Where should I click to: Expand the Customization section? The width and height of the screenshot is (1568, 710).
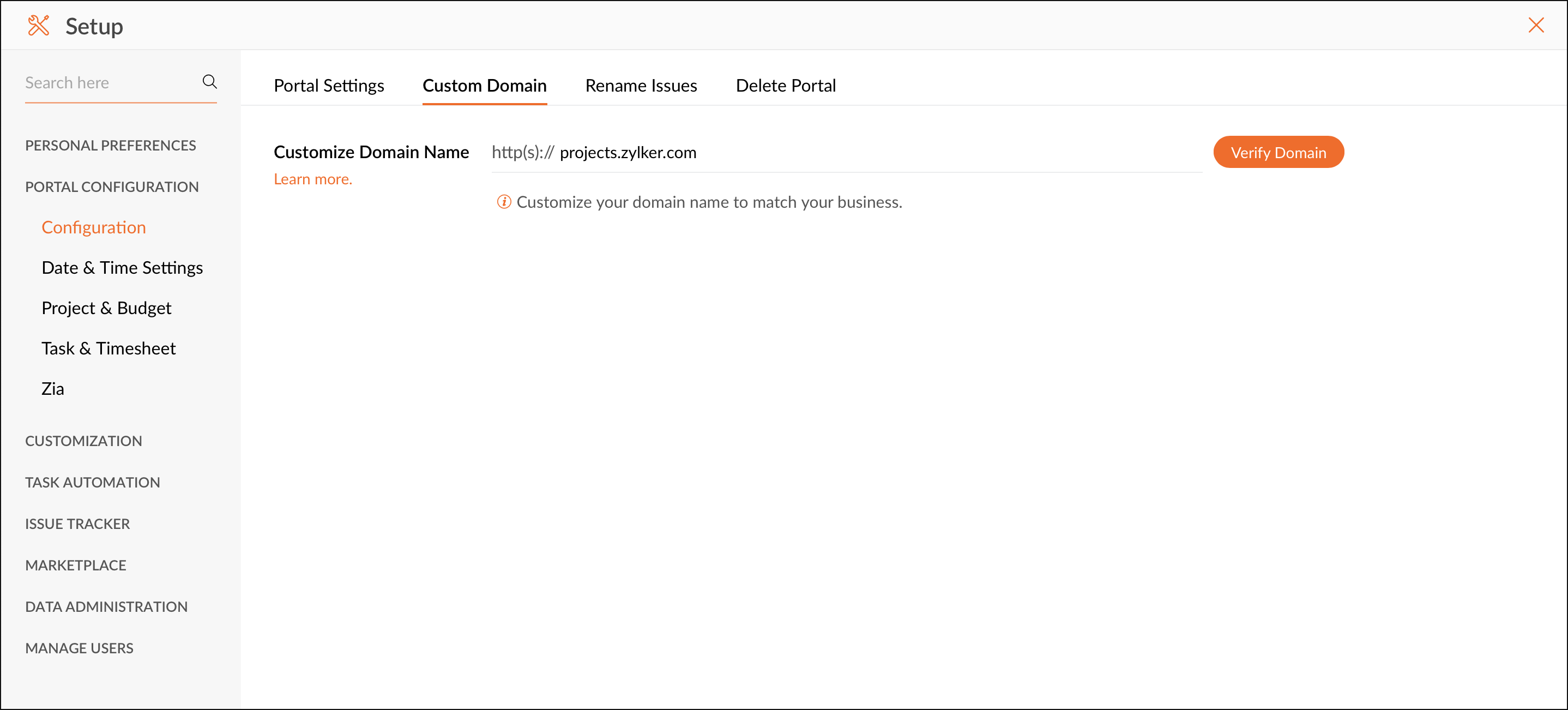[x=83, y=441]
